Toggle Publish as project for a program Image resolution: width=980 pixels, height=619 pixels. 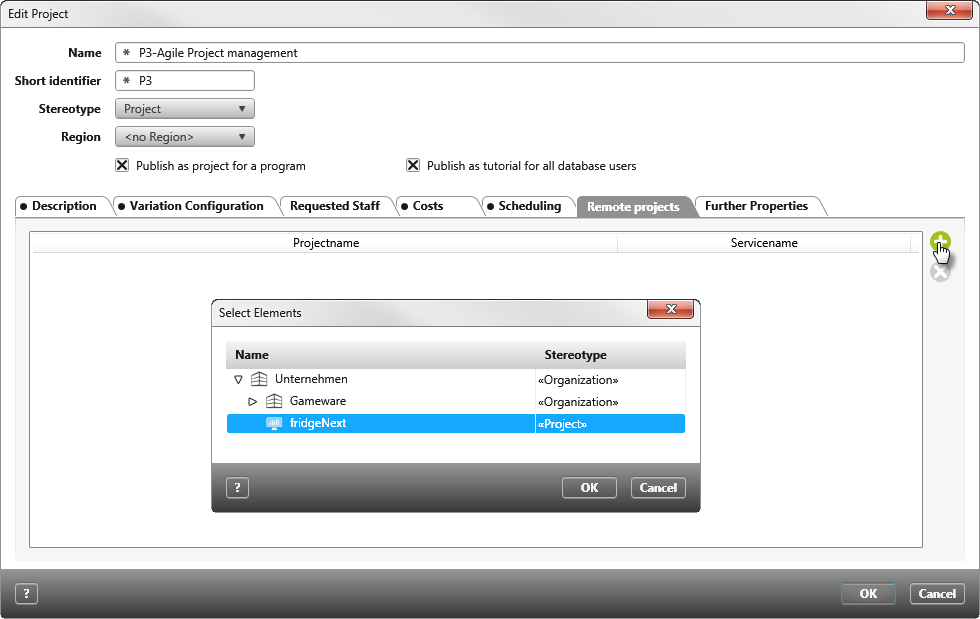[122, 165]
